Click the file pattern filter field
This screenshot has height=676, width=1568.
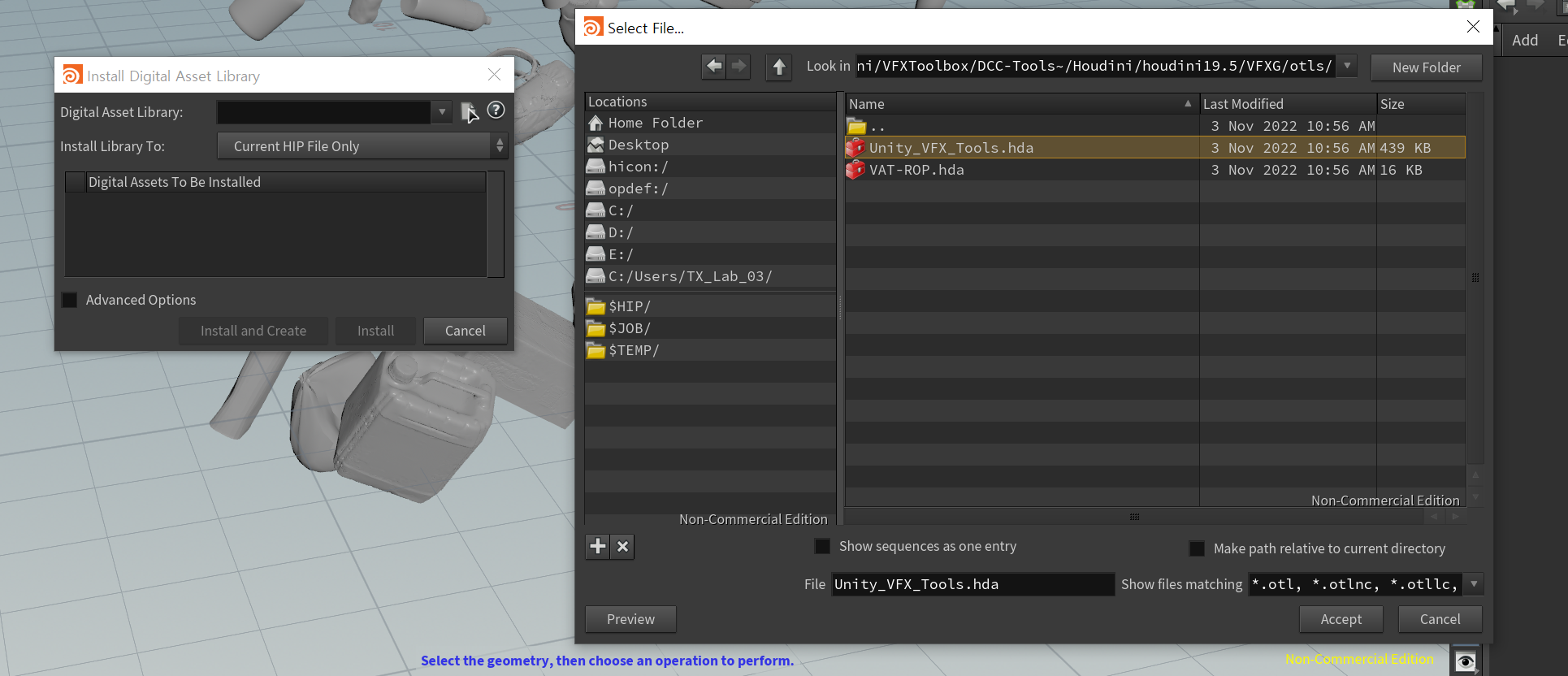1356,584
